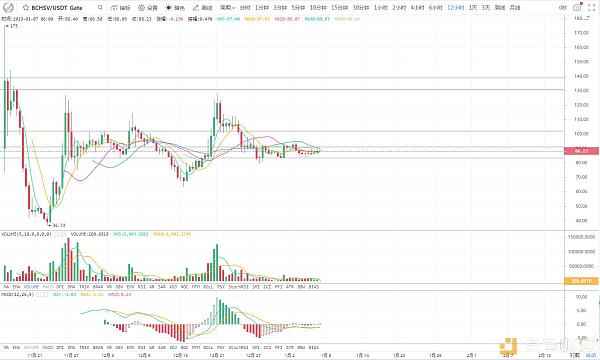Favorite BCHSV/USDT with the star icon
Viewport: 600px width, 360px height.
pyautogui.click(x=25, y=7)
